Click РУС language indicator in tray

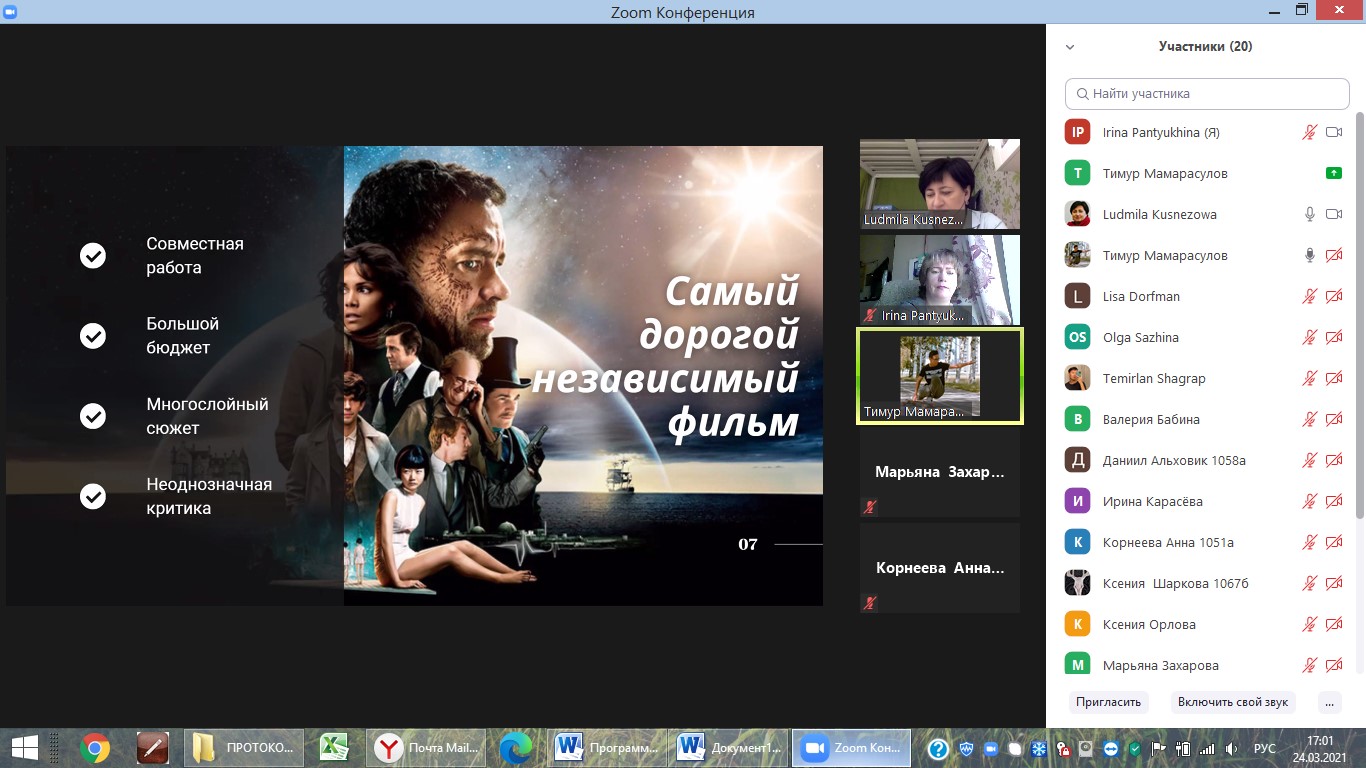tap(1265, 749)
